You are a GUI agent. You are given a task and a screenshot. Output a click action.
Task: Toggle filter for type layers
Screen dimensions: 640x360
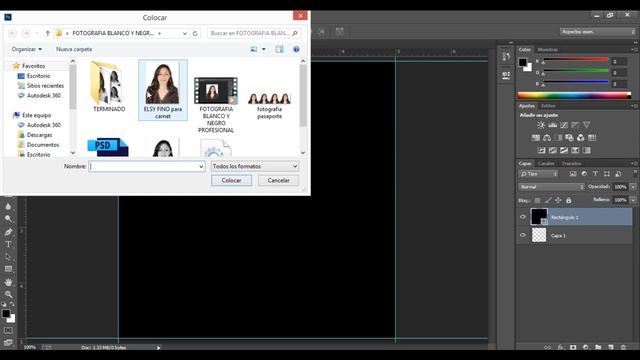tap(596, 174)
